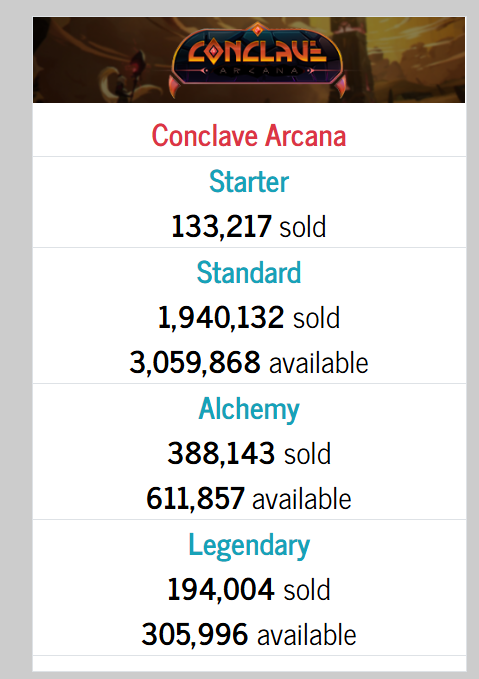Click the ARCANA subtitle in the logo
Image resolution: width=479 pixels, height=679 pixels.
pyautogui.click(x=259, y=71)
